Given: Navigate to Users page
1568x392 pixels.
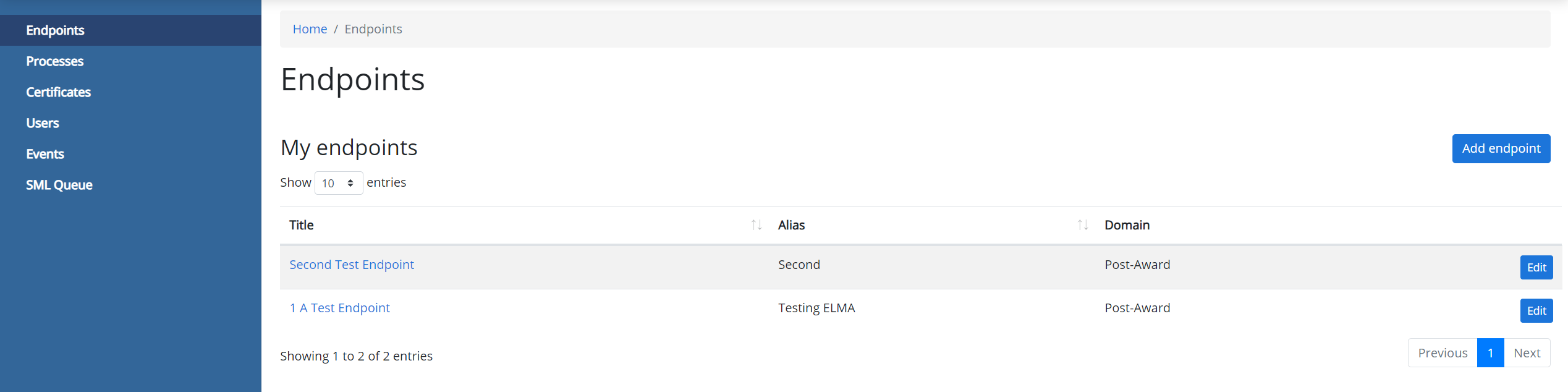Looking at the screenshot, I should pos(43,123).
